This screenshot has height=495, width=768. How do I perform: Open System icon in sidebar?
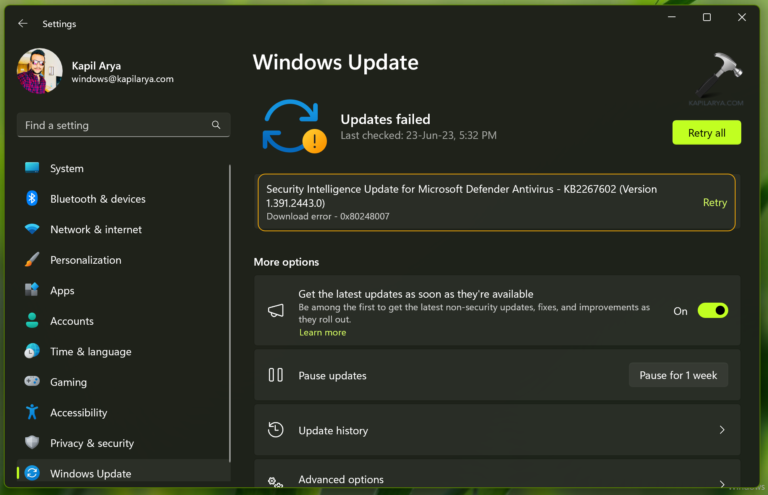[x=32, y=168]
